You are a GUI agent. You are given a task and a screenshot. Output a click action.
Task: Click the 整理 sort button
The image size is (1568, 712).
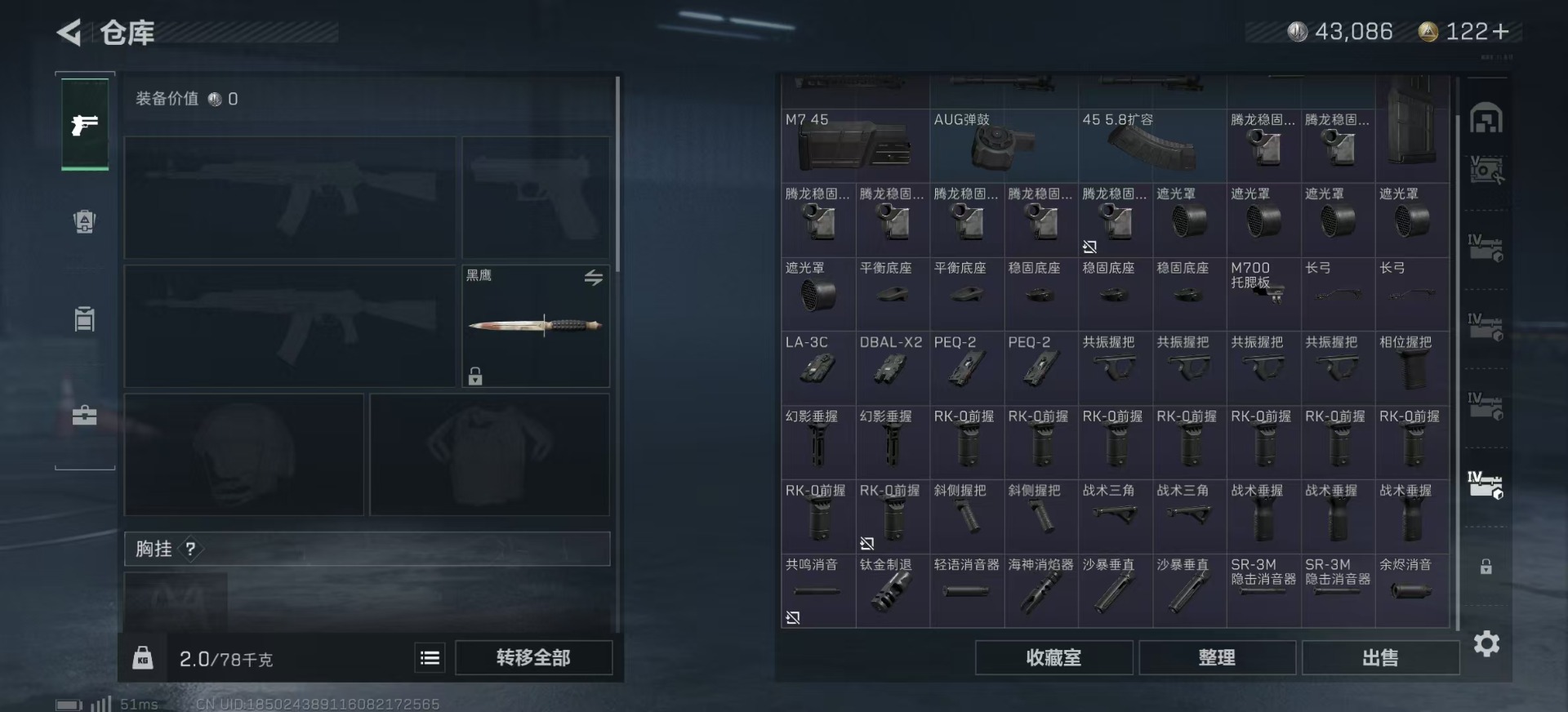click(1217, 657)
